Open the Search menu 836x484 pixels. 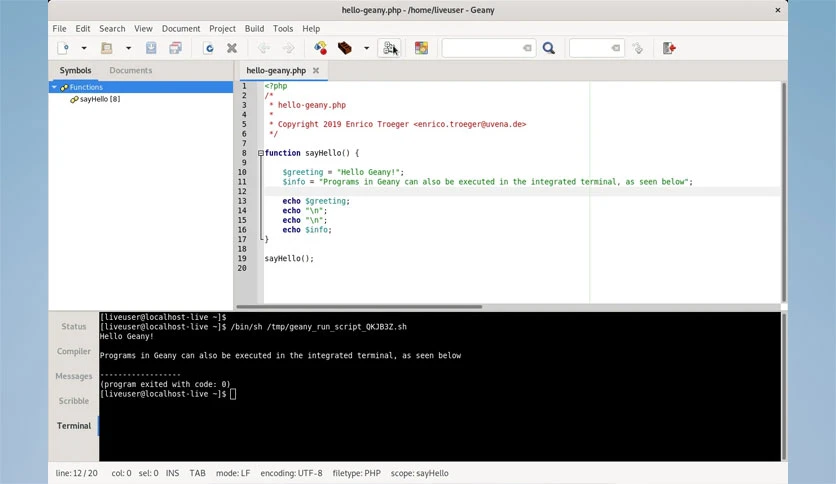coord(112,29)
